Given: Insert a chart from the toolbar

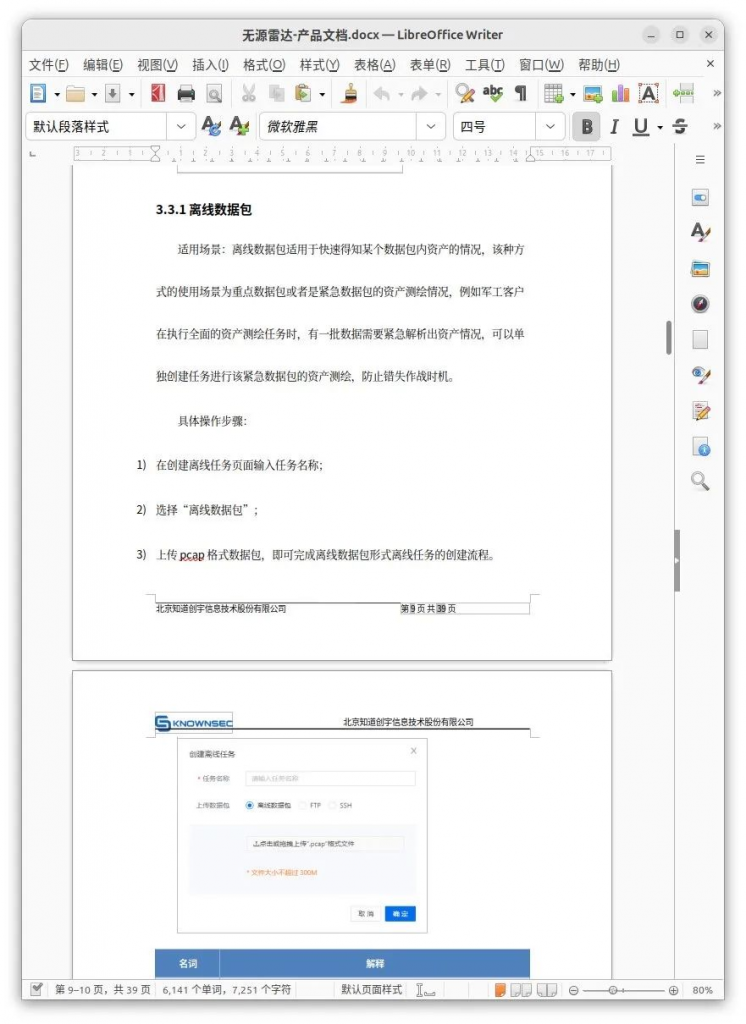Looking at the screenshot, I should [621, 94].
